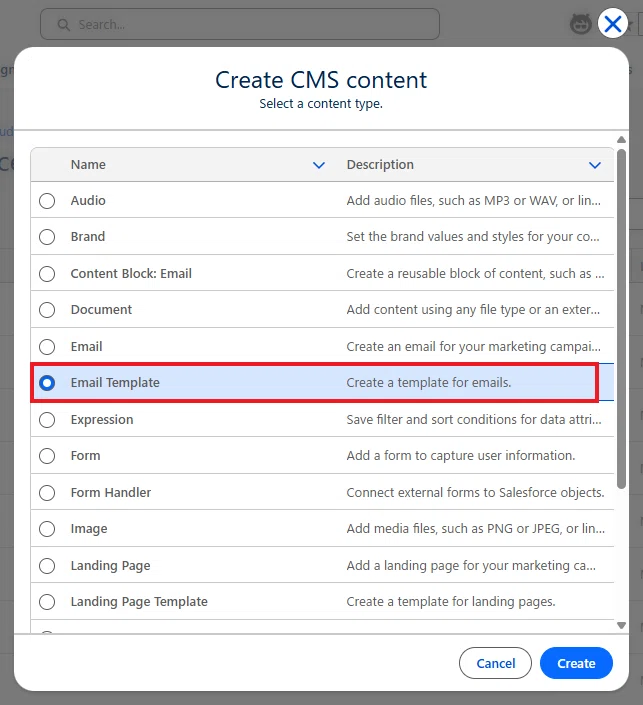The height and width of the screenshot is (705, 643).
Task: Select the Document radio button
Action: 47,310
